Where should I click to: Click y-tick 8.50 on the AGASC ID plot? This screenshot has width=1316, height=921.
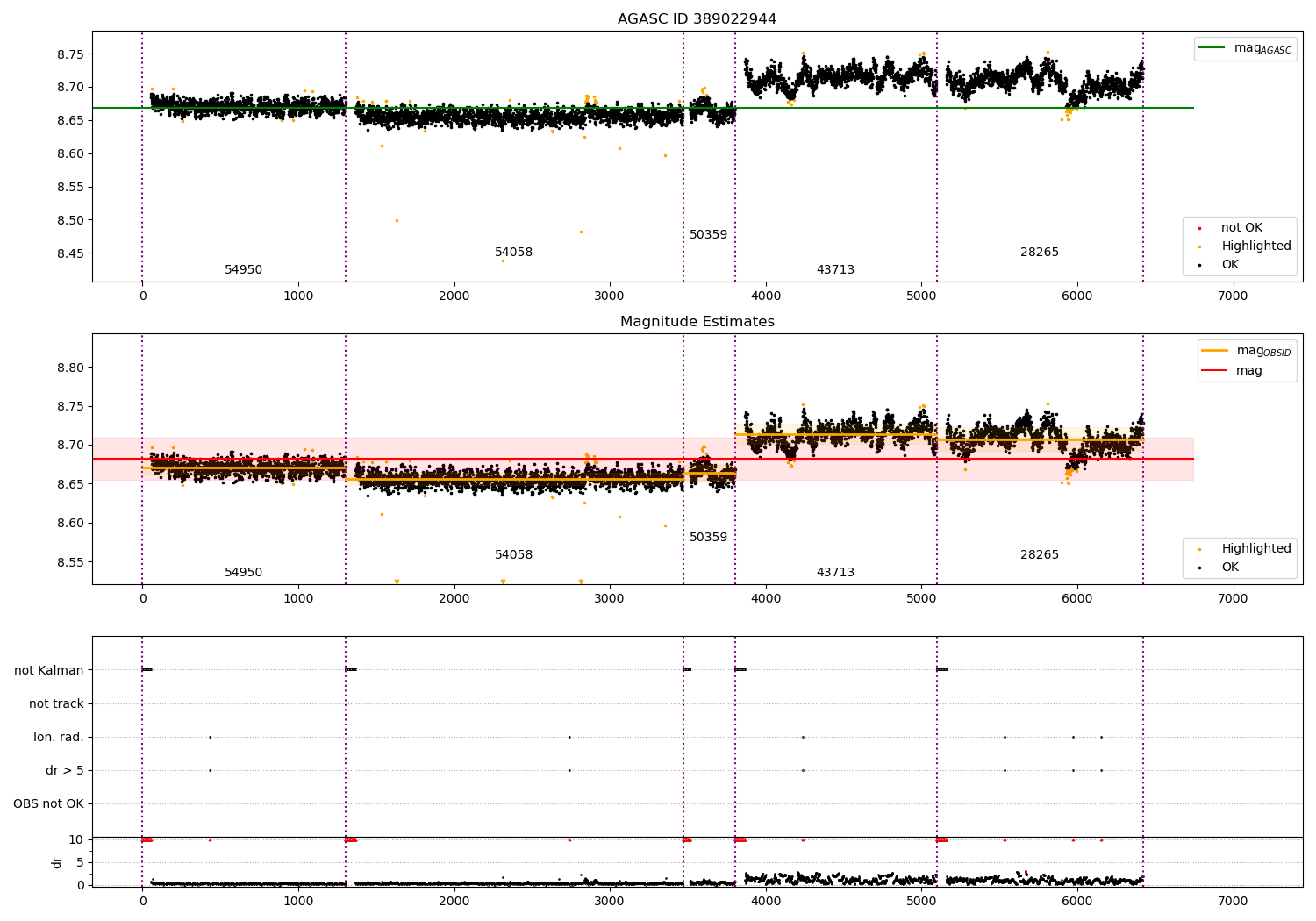click(x=70, y=221)
